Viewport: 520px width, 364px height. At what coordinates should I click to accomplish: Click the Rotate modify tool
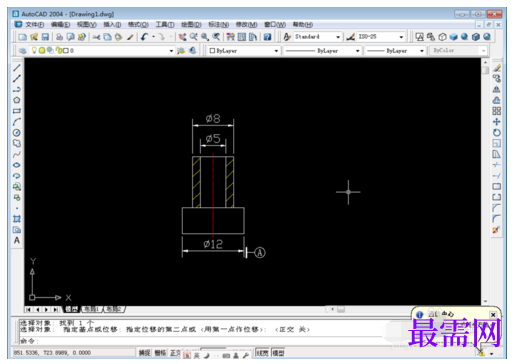point(497,133)
